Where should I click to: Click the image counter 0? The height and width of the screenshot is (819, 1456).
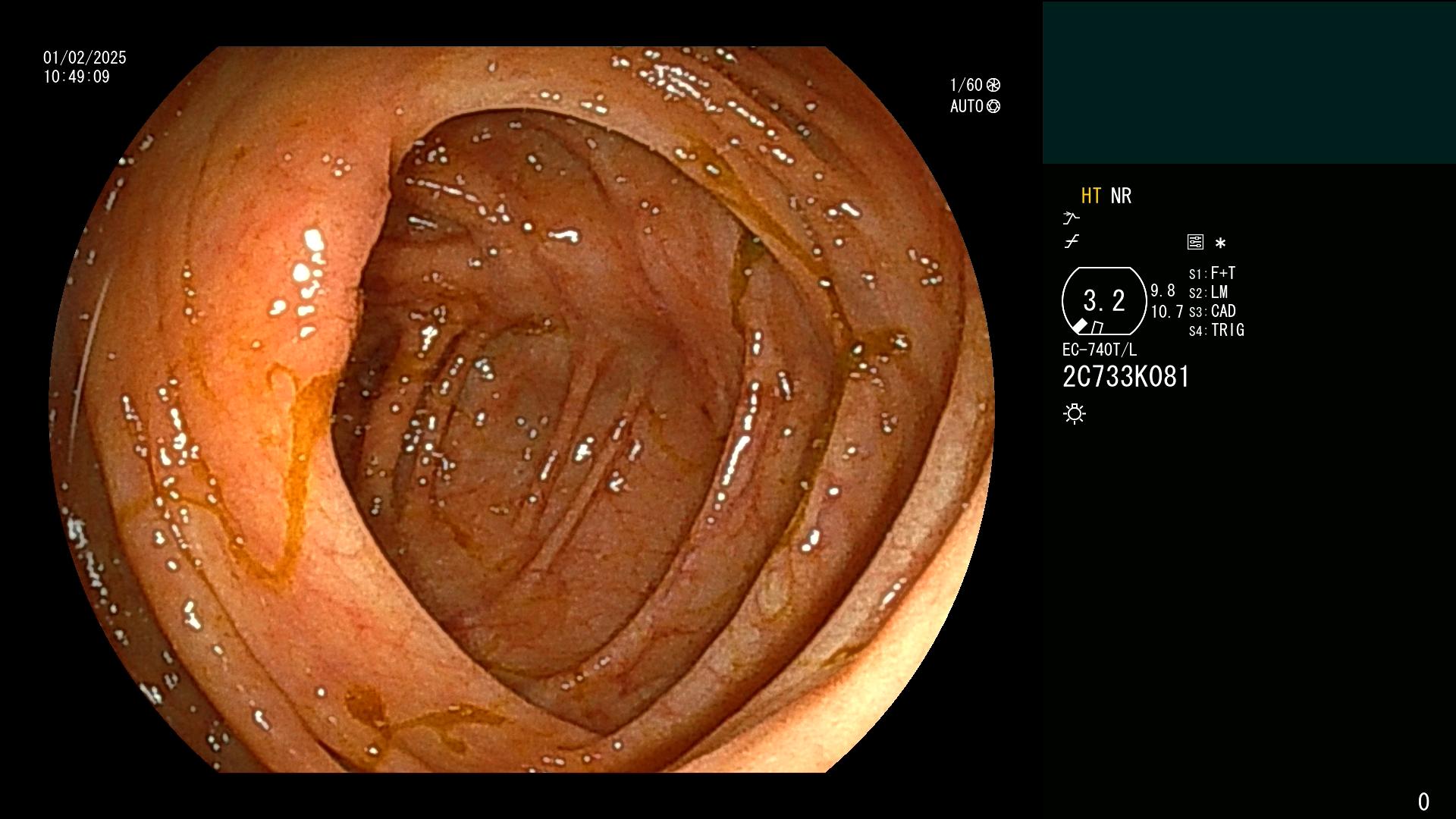click(1423, 802)
